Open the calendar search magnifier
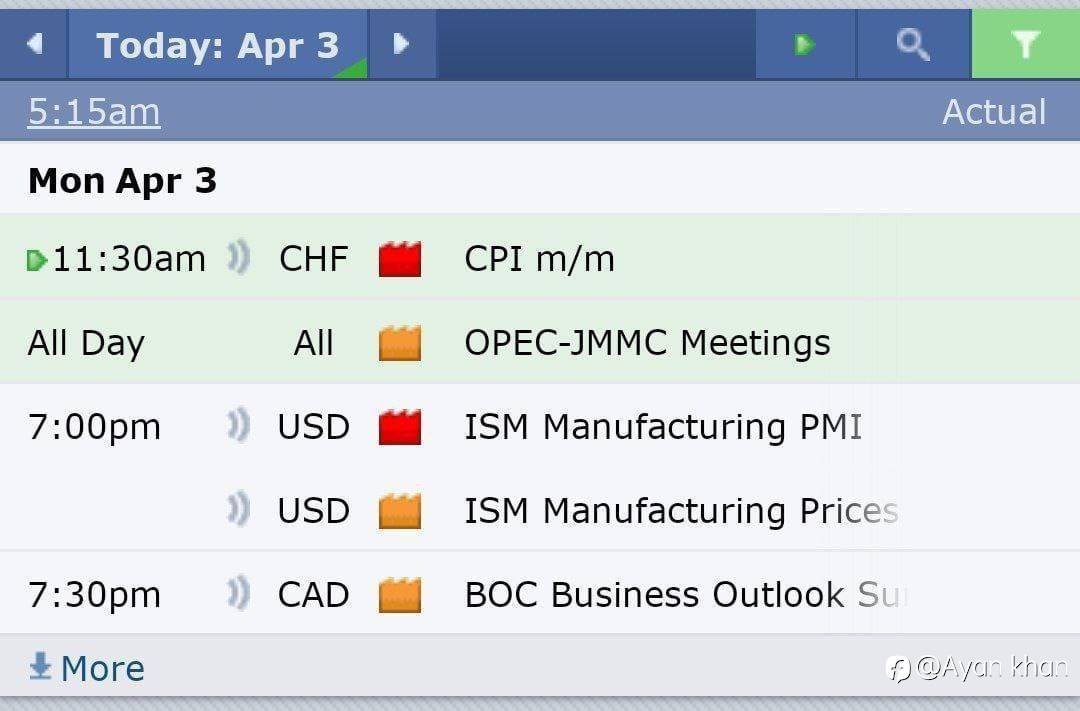 point(912,44)
